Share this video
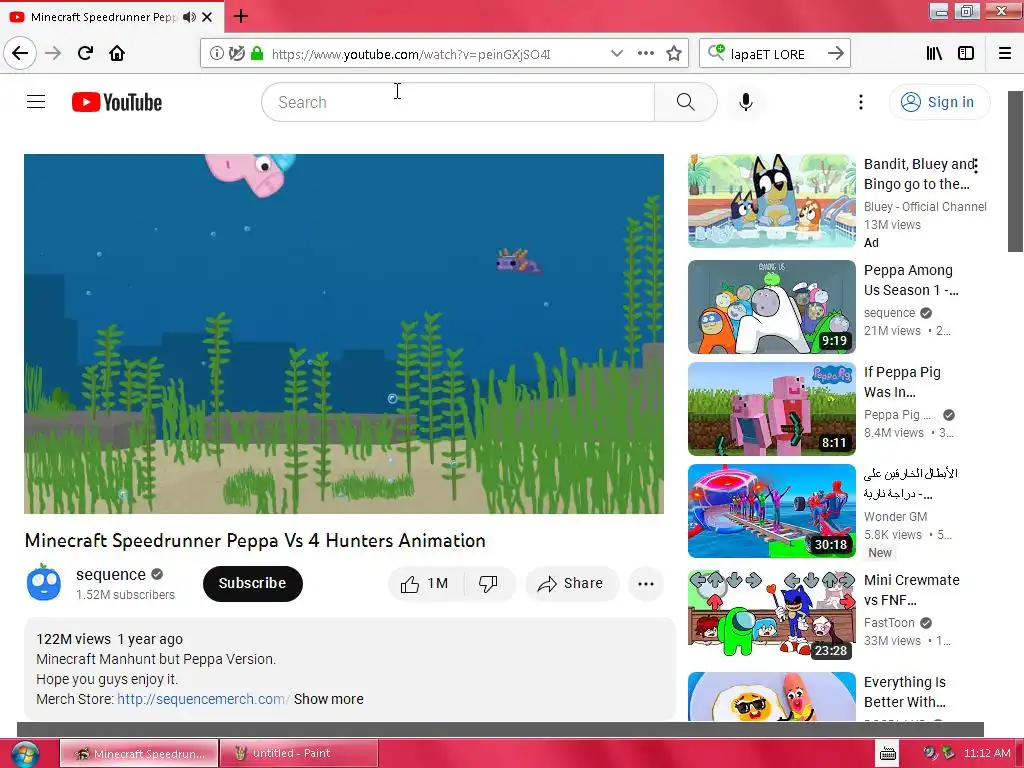The width and height of the screenshot is (1024, 768). pyautogui.click(x=571, y=583)
